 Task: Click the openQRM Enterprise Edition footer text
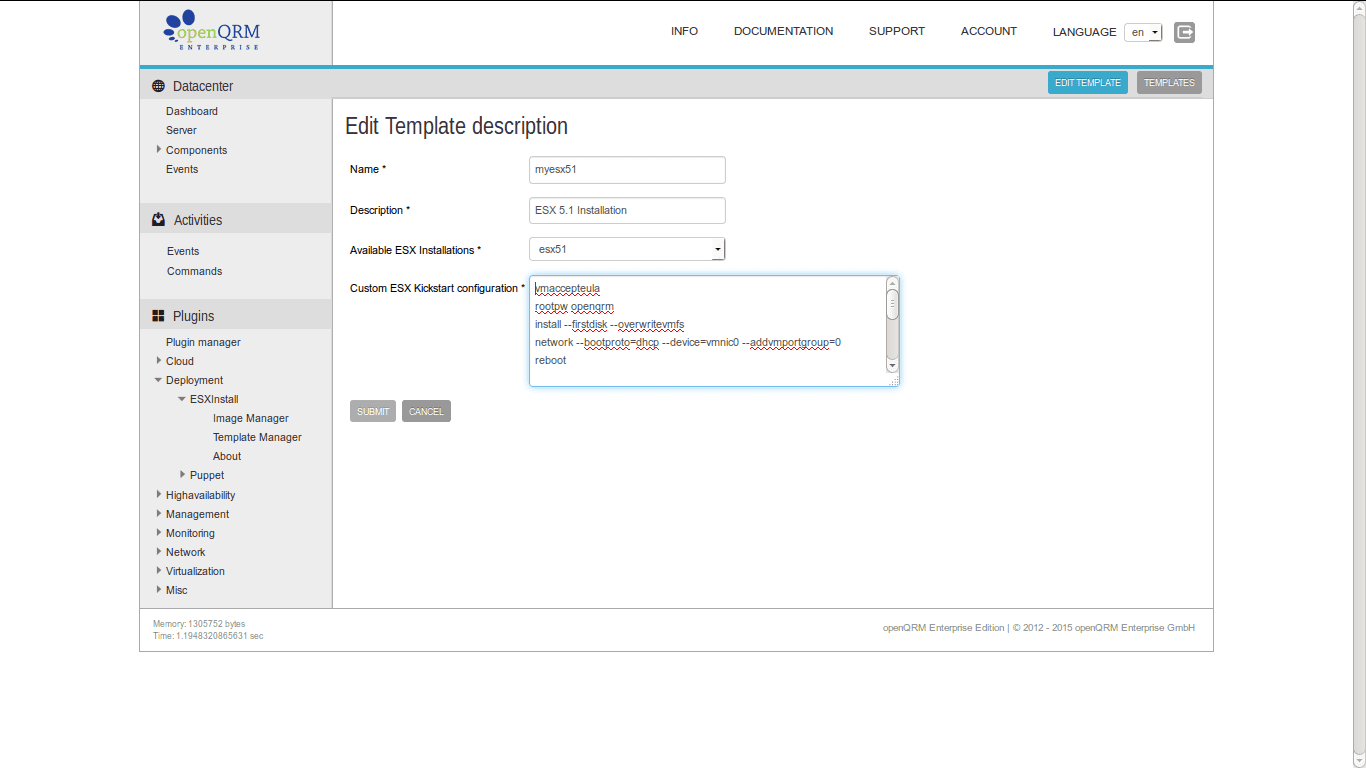point(1039,628)
